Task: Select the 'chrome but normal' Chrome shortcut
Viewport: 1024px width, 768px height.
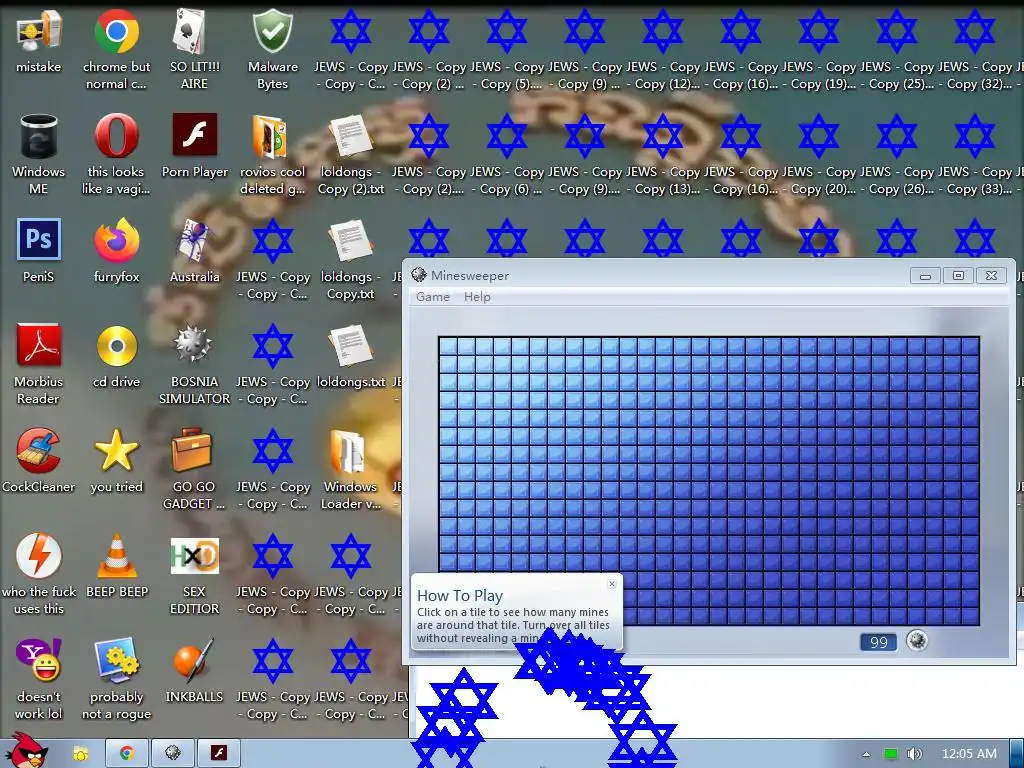Action: [116, 50]
